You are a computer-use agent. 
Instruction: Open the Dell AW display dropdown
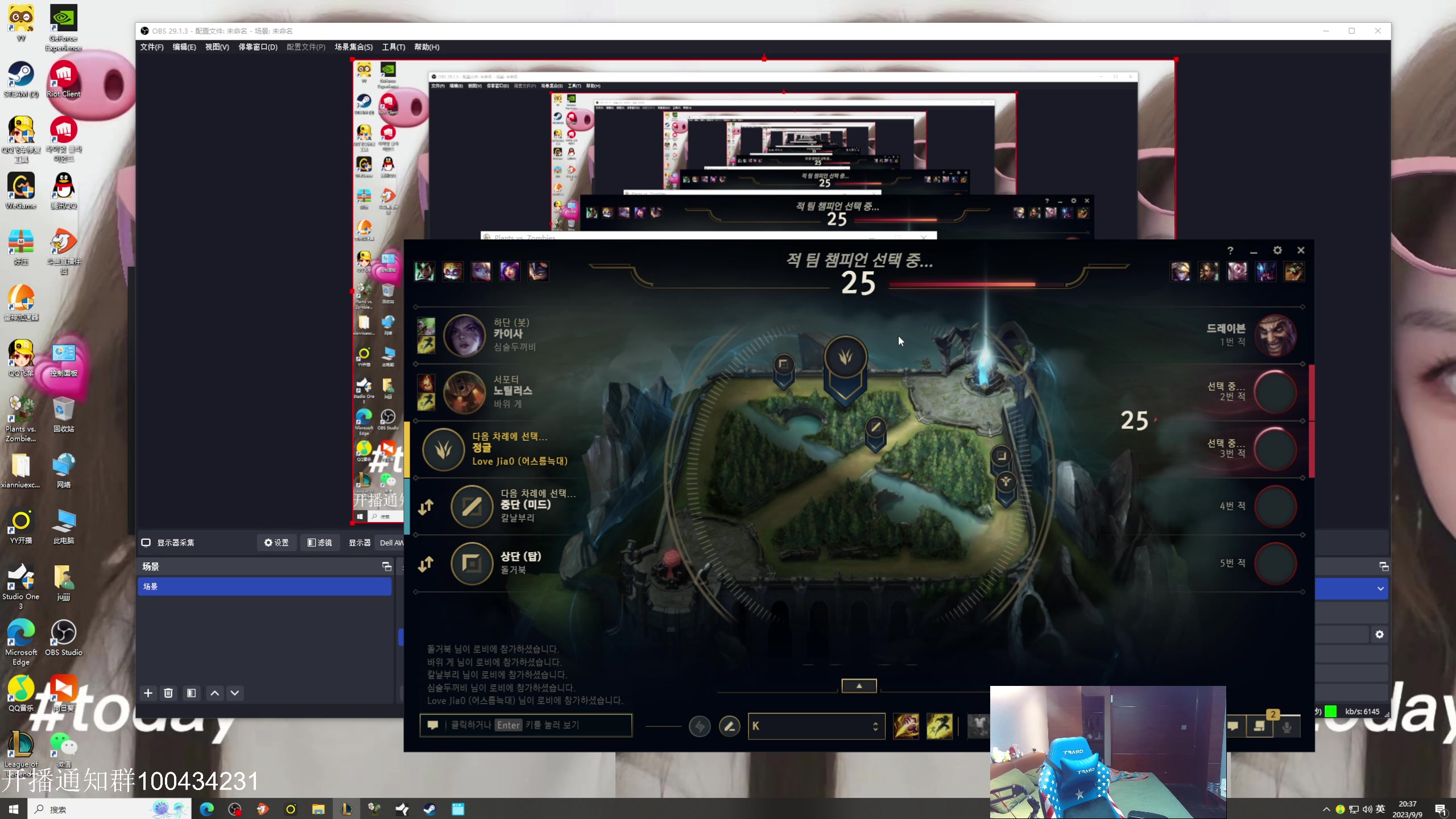point(390,543)
